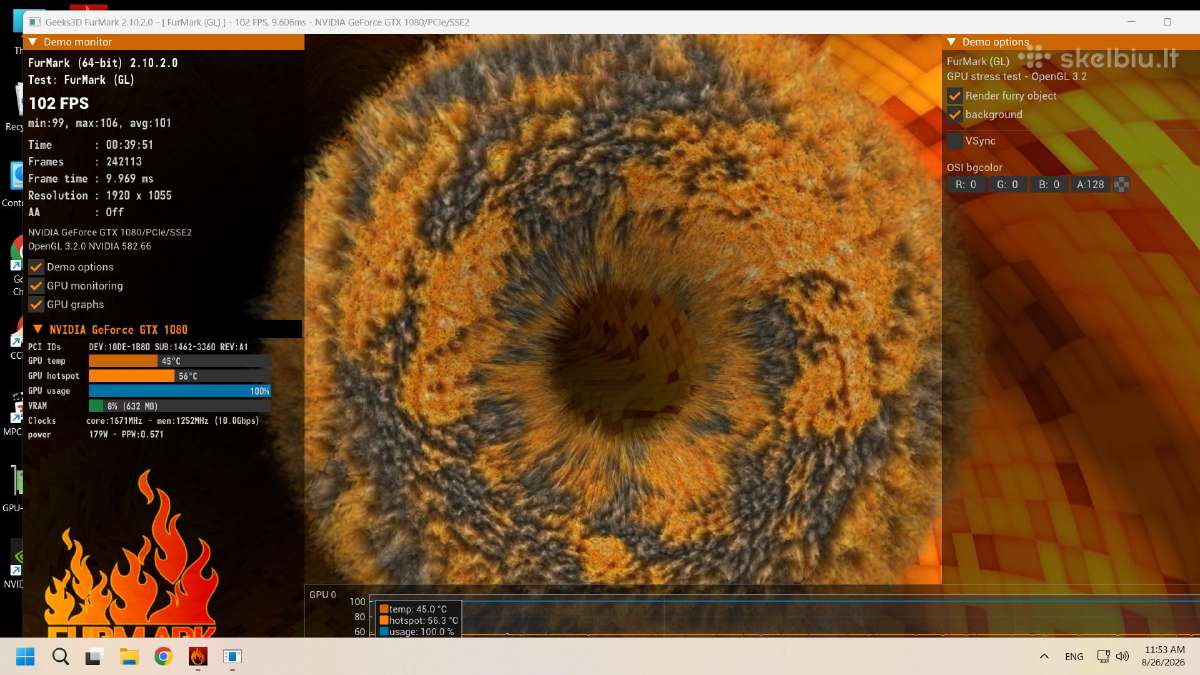Open File Explorer from the taskbar

(129, 656)
